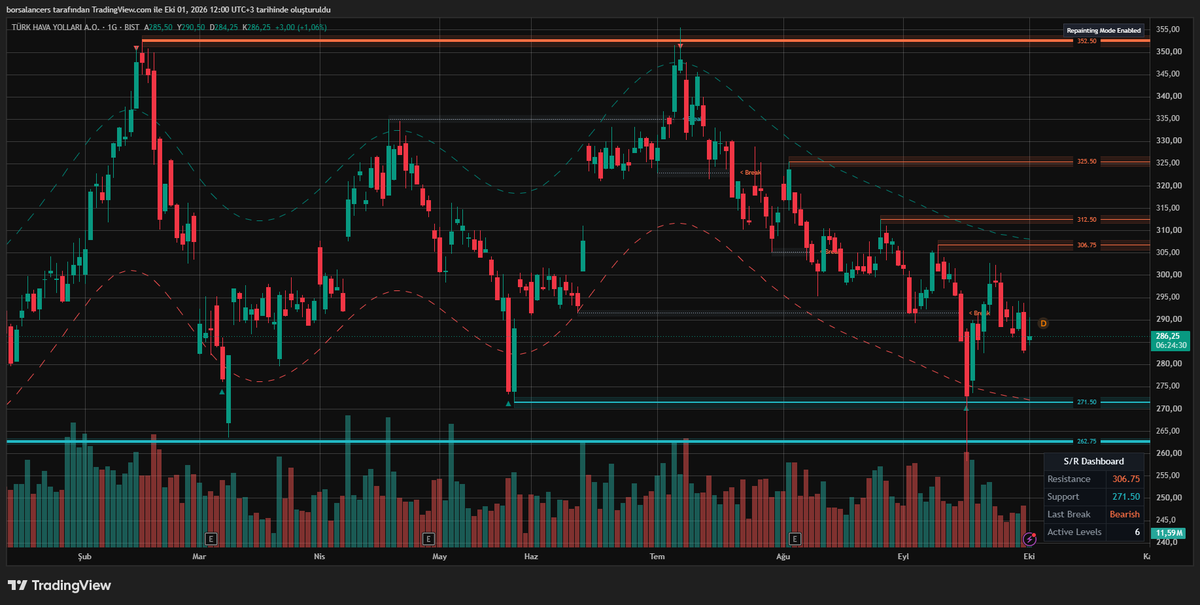The width and height of the screenshot is (1200, 605).
Task: Click the high value Y290,50
Action: [190, 28]
